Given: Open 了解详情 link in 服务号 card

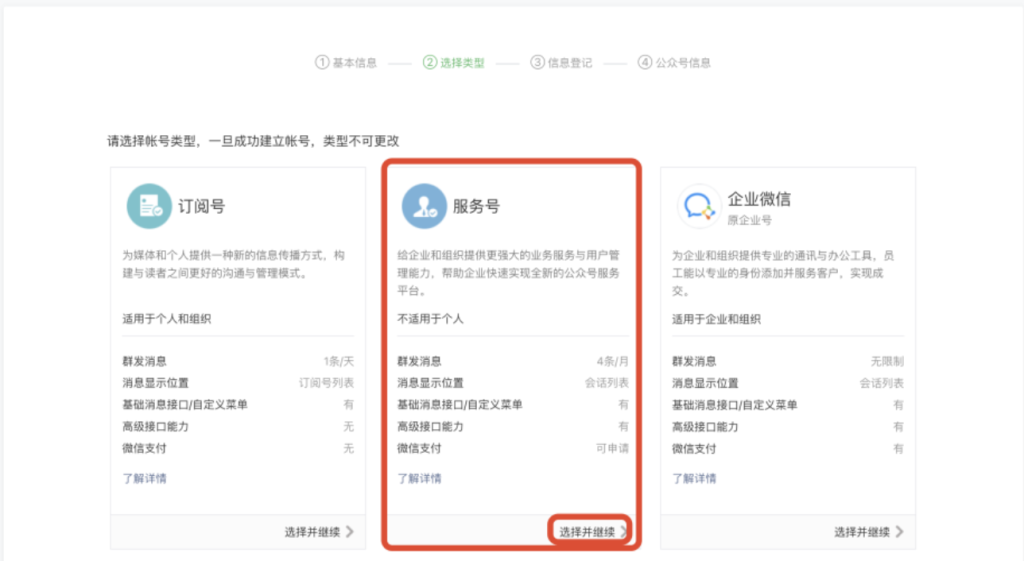Looking at the screenshot, I should (x=419, y=478).
